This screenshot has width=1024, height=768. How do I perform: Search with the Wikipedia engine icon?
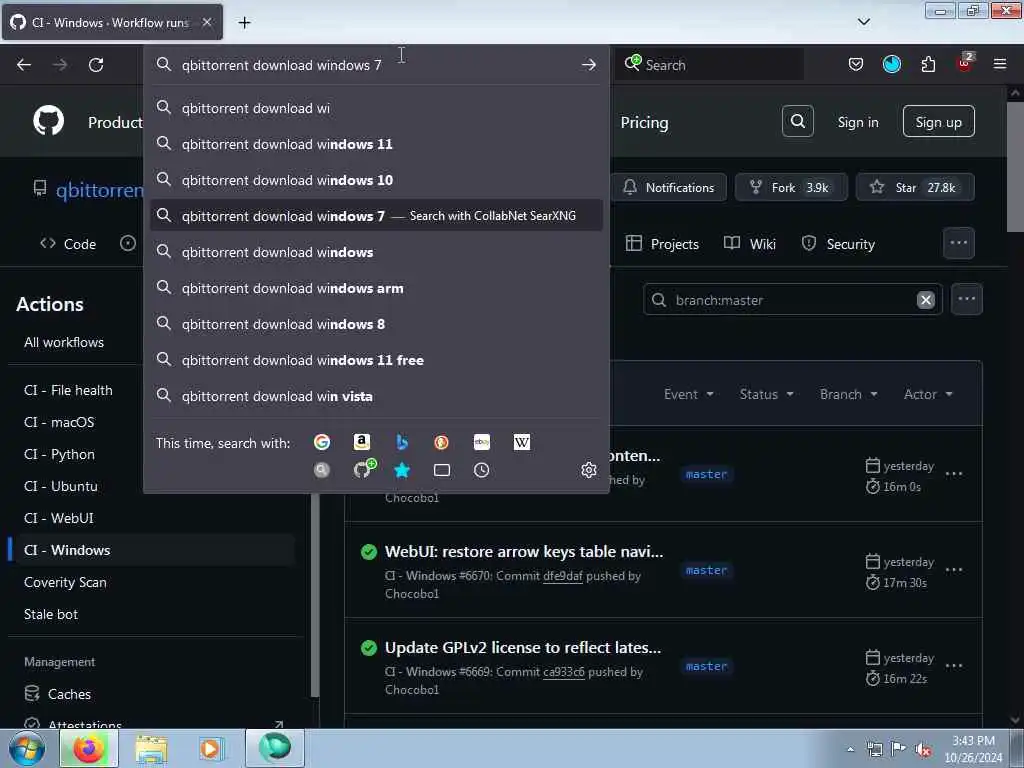[x=522, y=443]
